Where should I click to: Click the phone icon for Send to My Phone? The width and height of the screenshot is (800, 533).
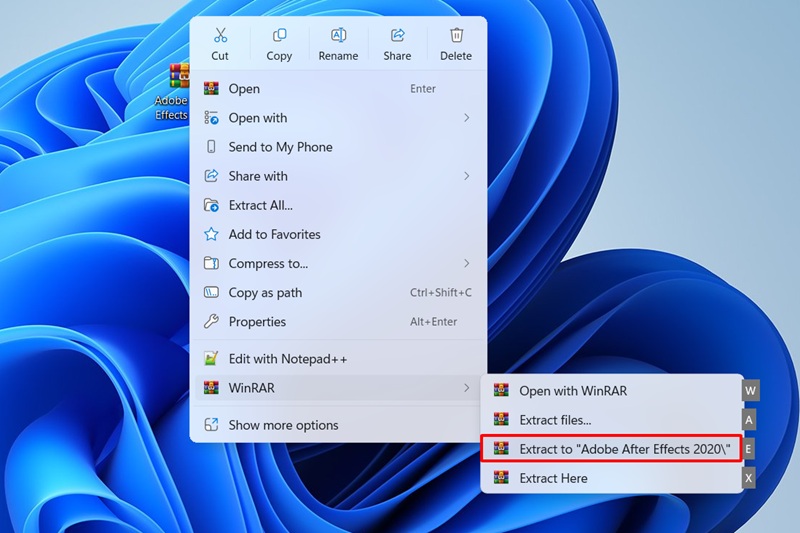point(211,147)
